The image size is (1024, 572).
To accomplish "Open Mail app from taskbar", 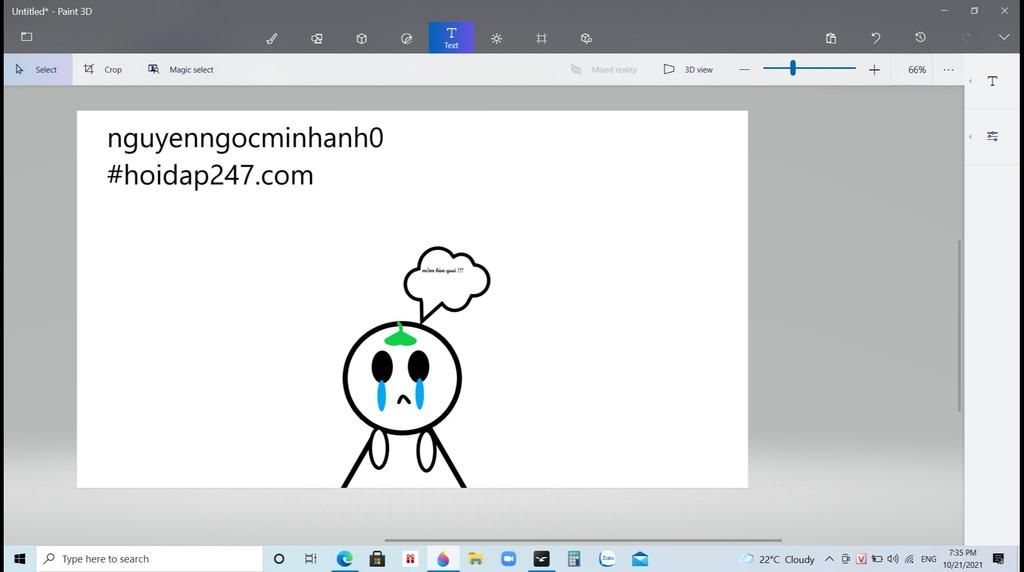I will [x=640, y=559].
